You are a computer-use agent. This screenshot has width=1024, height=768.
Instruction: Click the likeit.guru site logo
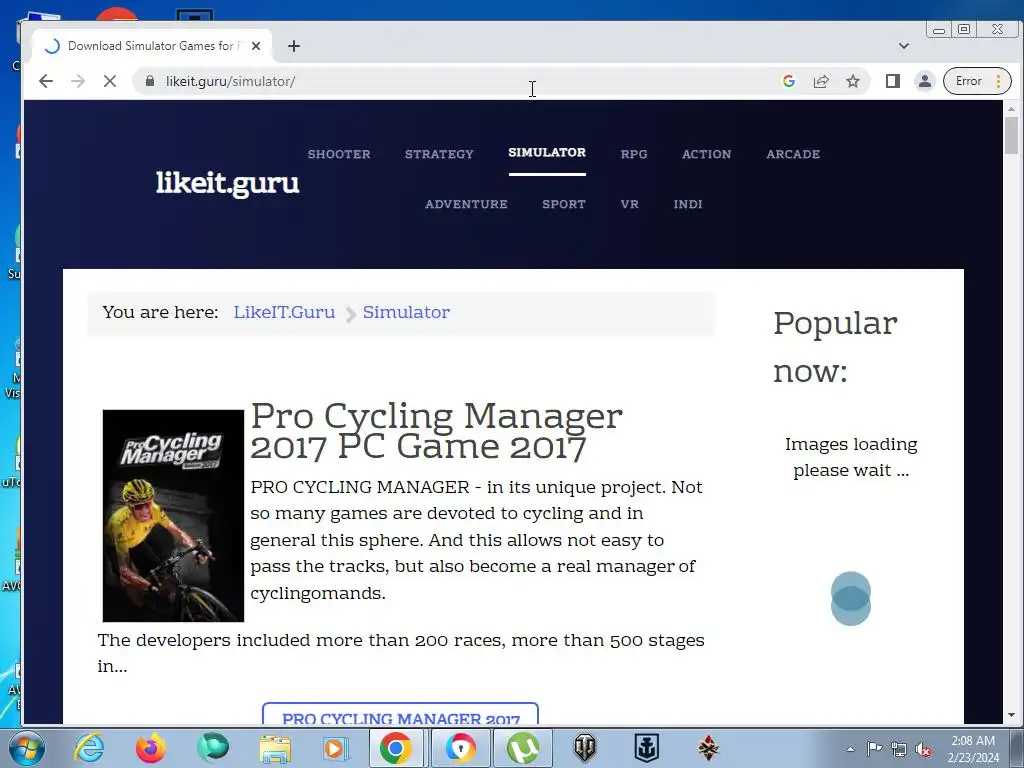[227, 184]
